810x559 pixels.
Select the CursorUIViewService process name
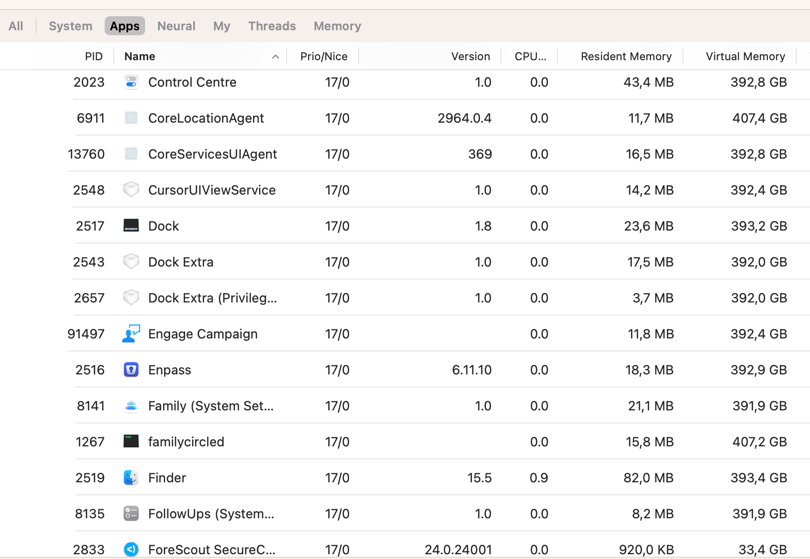[212, 190]
